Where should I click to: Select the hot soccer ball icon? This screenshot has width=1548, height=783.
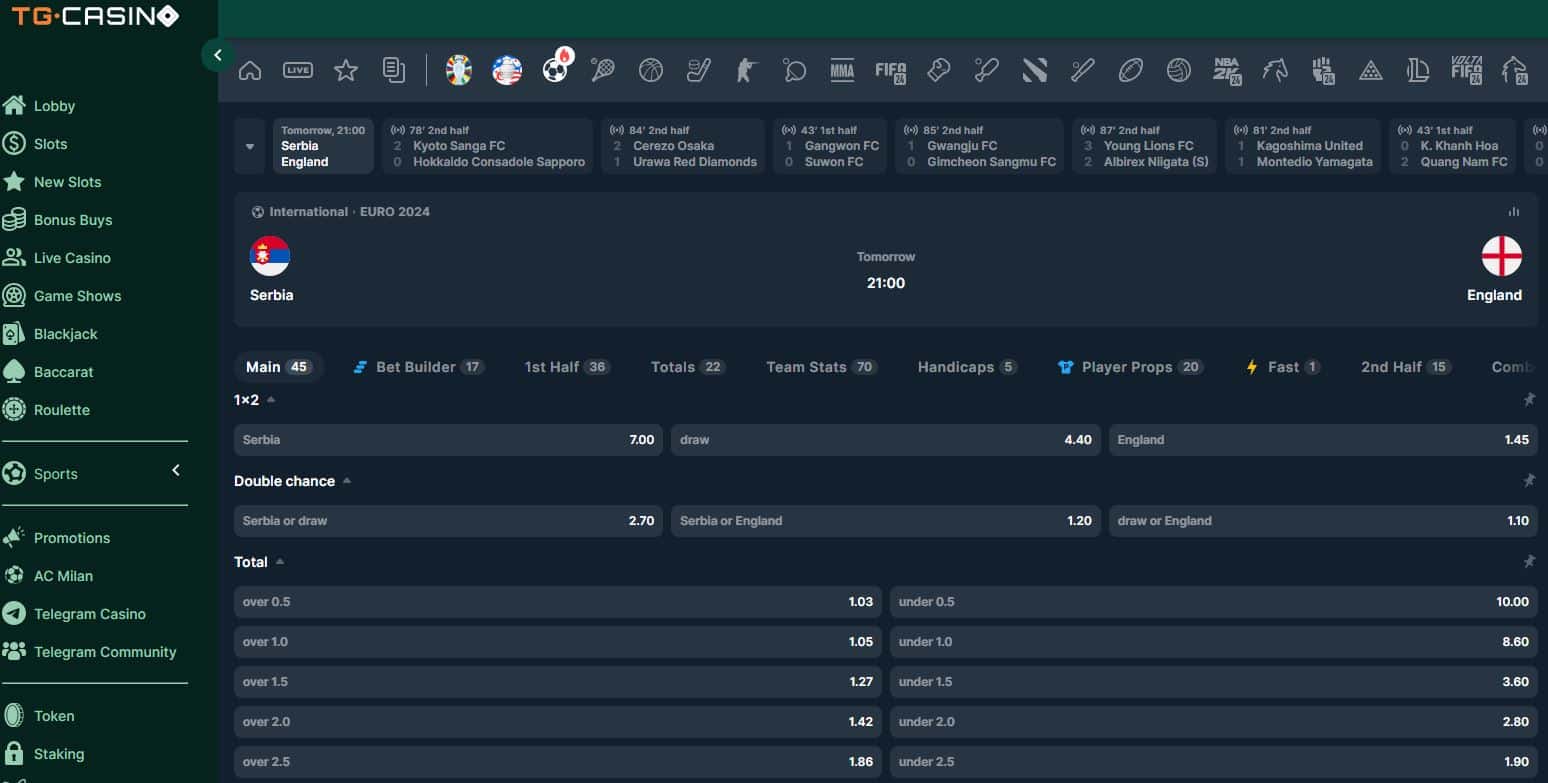[557, 67]
